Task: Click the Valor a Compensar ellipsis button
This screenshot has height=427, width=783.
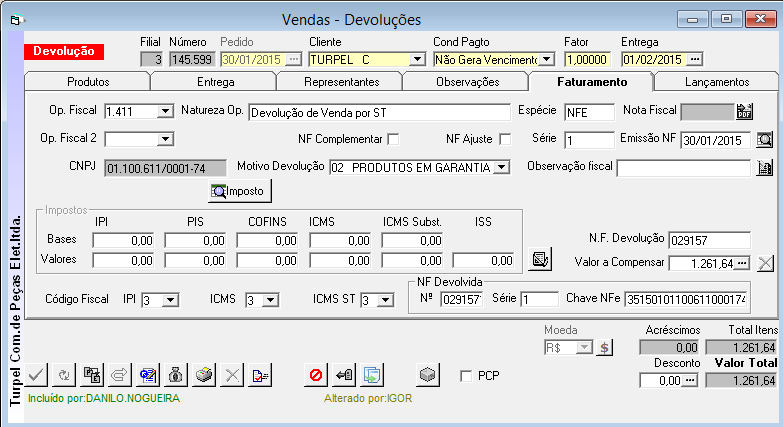Action: 741,264
